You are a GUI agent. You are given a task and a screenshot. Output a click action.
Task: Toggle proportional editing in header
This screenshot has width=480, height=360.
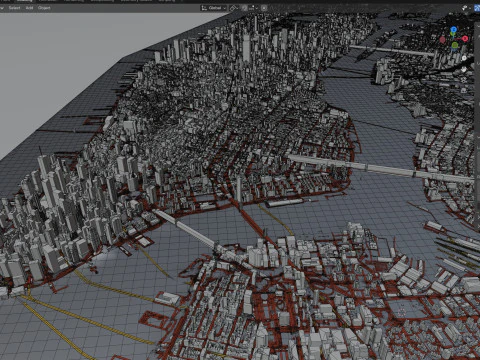point(264,8)
